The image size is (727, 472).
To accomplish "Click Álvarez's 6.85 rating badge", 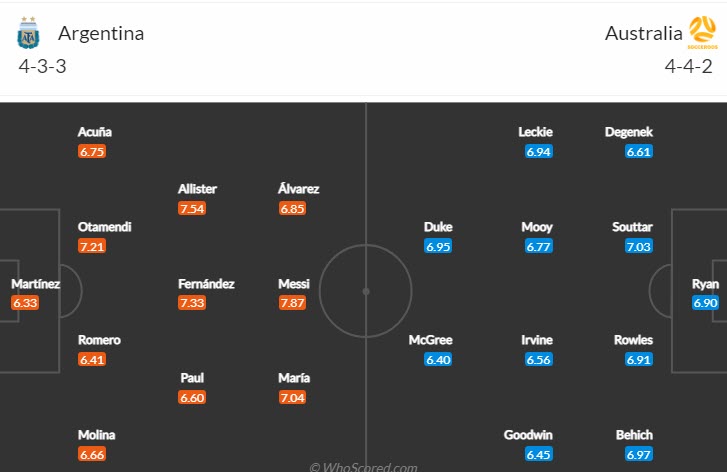I will pyautogui.click(x=292, y=208).
